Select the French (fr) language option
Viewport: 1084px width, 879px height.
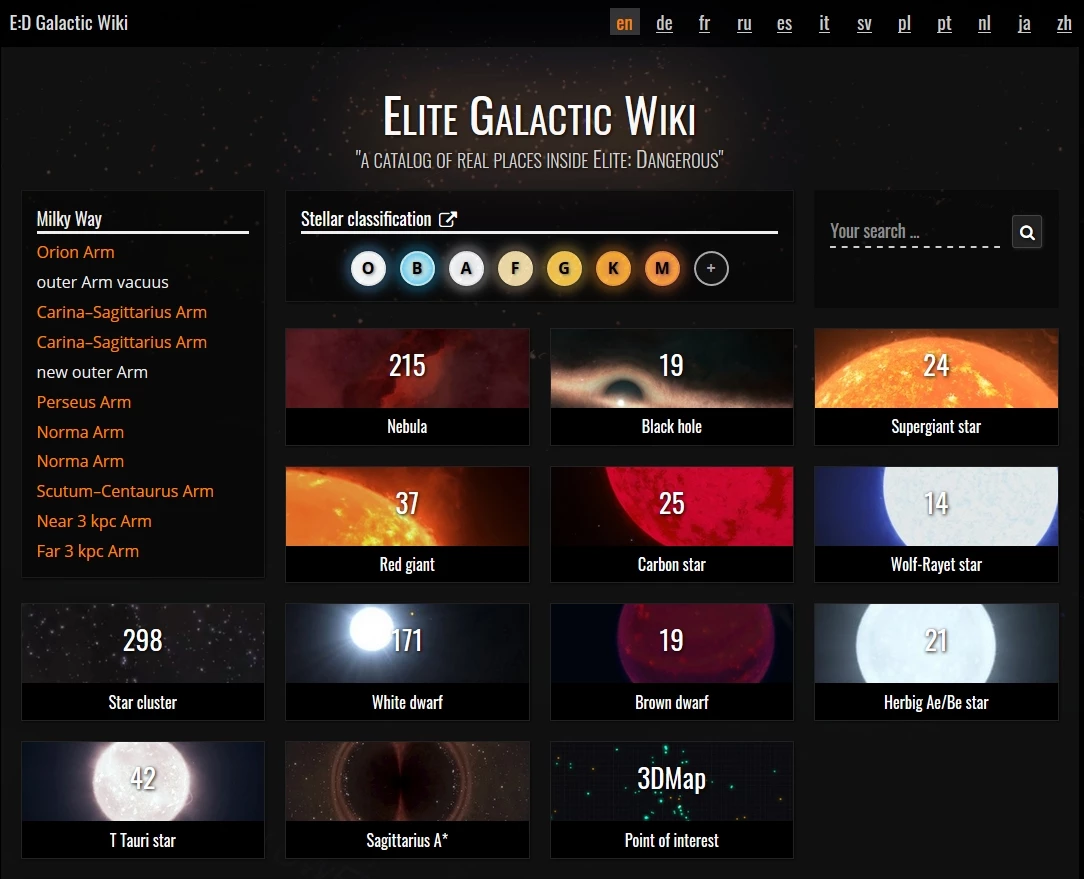point(704,23)
